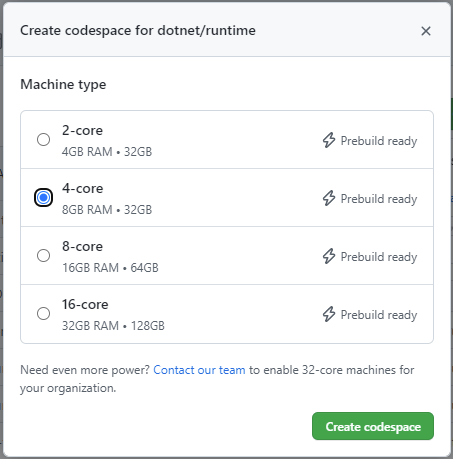Open the Contact our team link
Image resolution: width=453 pixels, height=459 pixels.
(x=199, y=370)
